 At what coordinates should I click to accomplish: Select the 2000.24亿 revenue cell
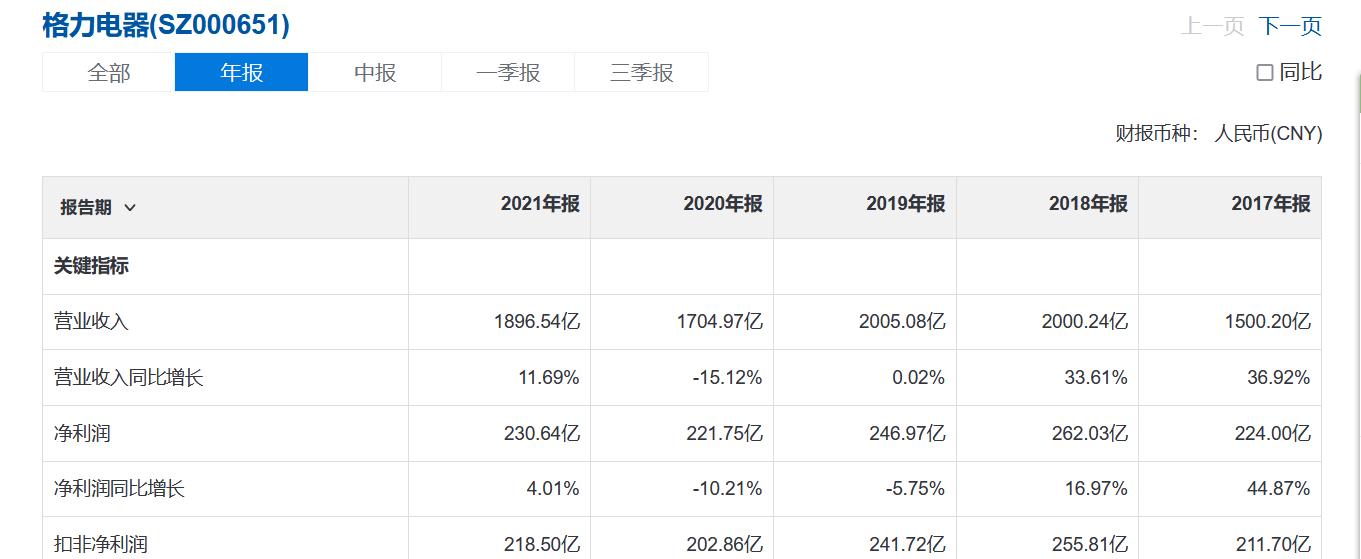pyautogui.click(x=1047, y=322)
